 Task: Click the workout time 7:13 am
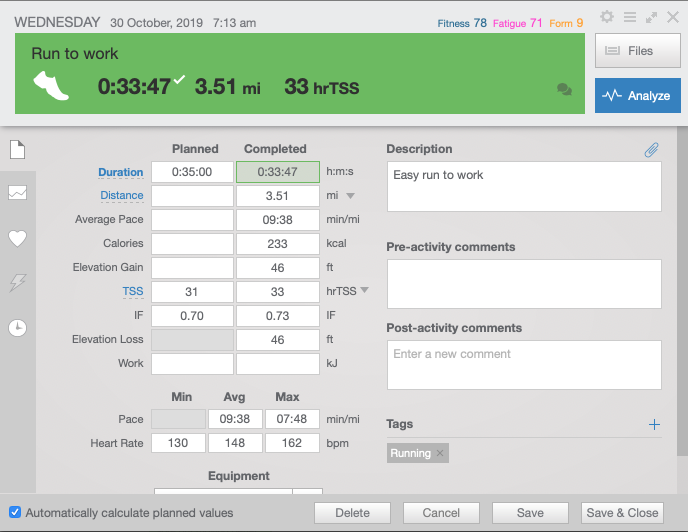pos(234,23)
